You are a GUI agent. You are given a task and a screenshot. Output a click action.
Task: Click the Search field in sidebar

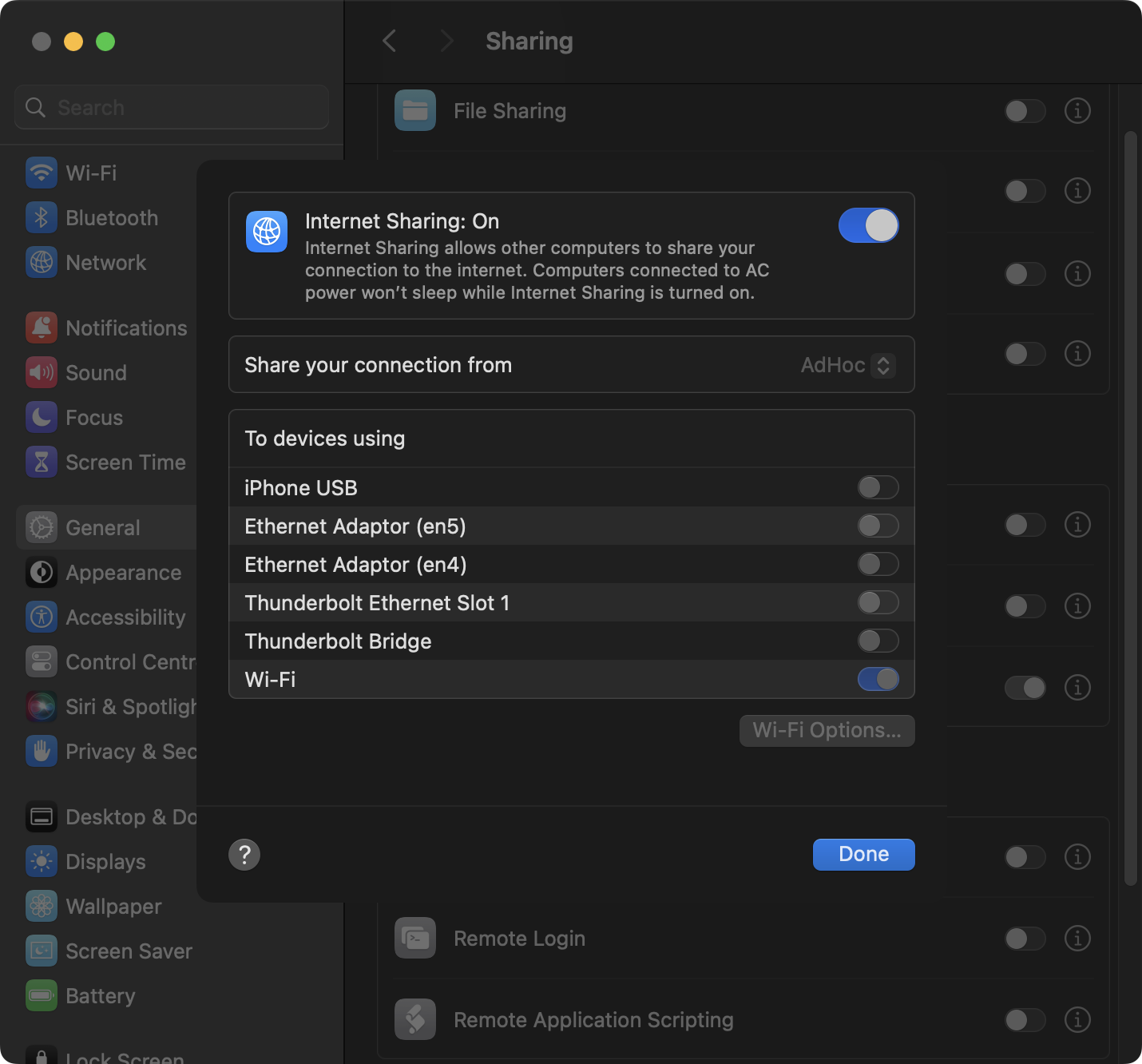click(x=172, y=107)
